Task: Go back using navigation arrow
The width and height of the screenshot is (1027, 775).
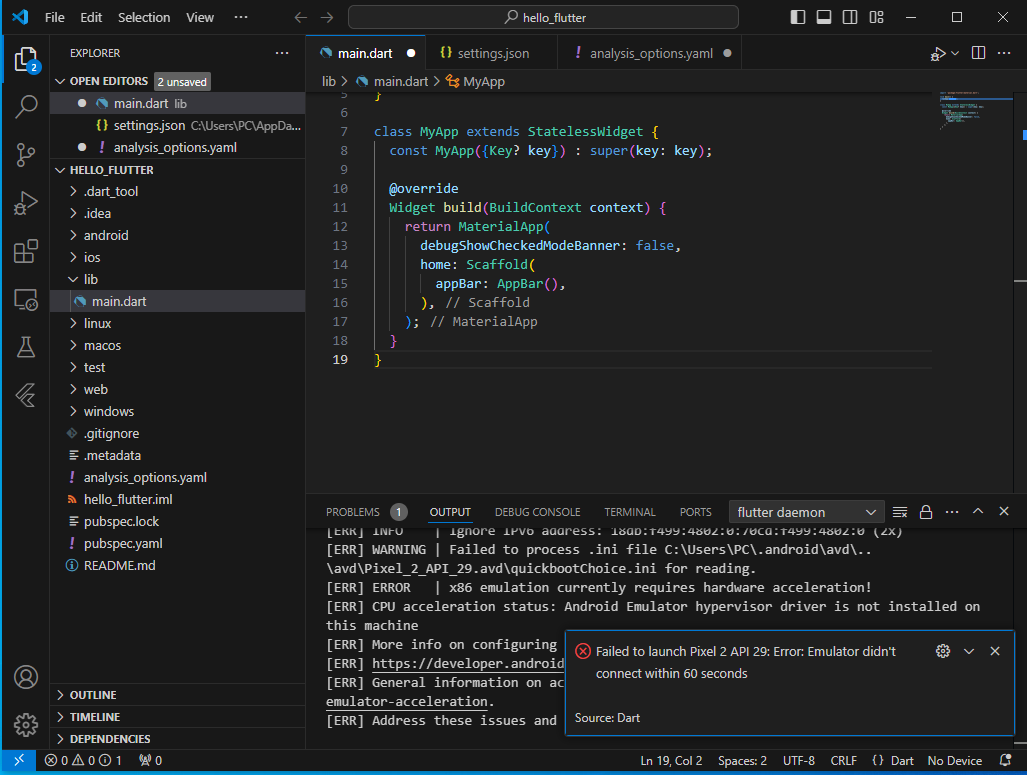Action: 301,18
